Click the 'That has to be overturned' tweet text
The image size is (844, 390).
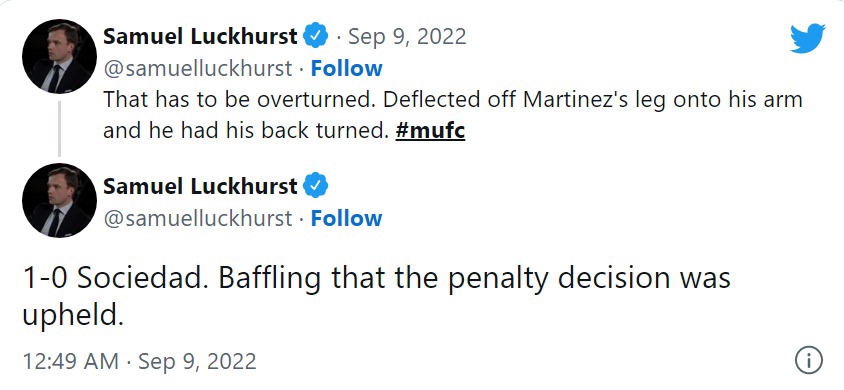click(453, 115)
